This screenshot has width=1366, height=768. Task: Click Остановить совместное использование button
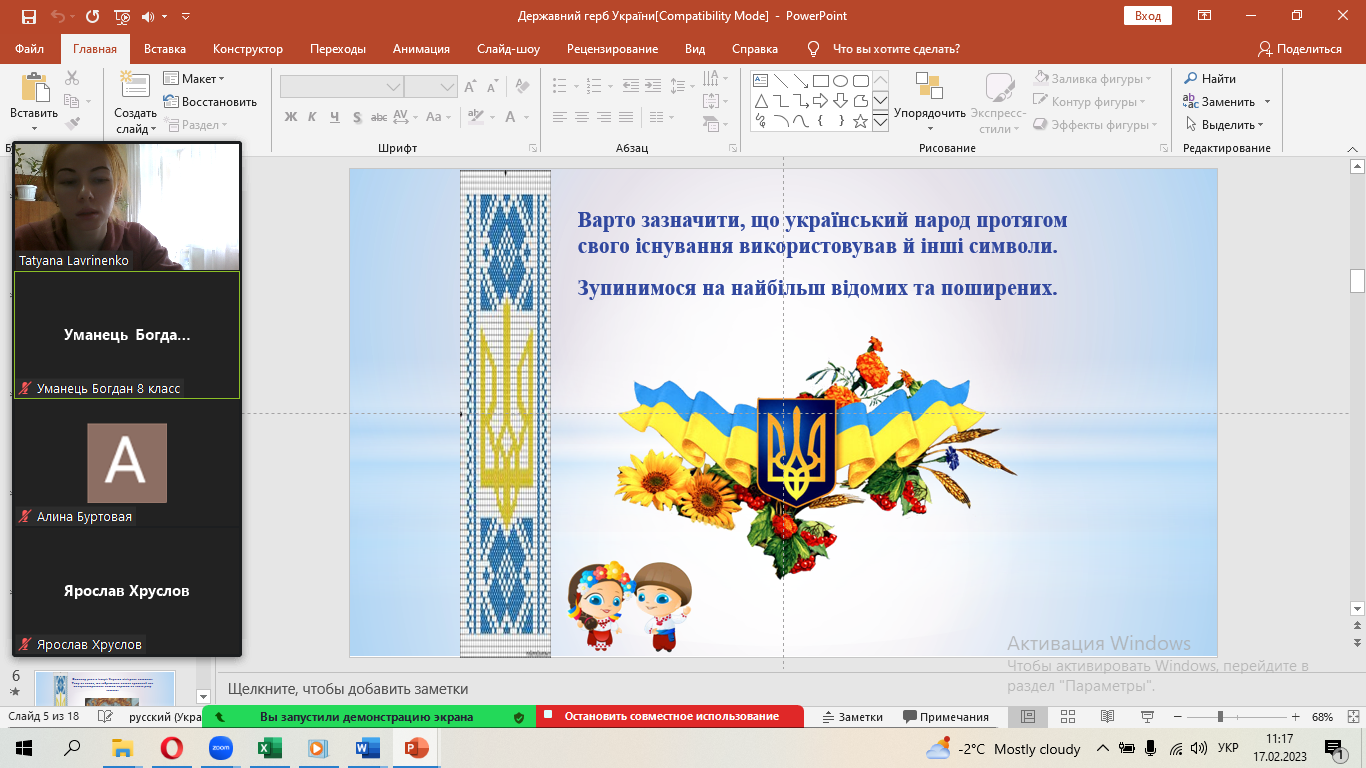pyautogui.click(x=670, y=717)
